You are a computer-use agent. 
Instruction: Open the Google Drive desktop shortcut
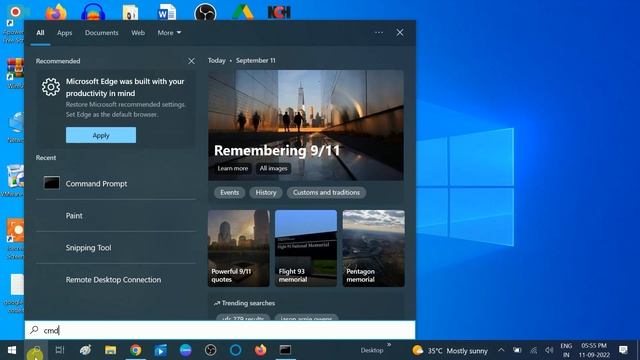click(243, 12)
